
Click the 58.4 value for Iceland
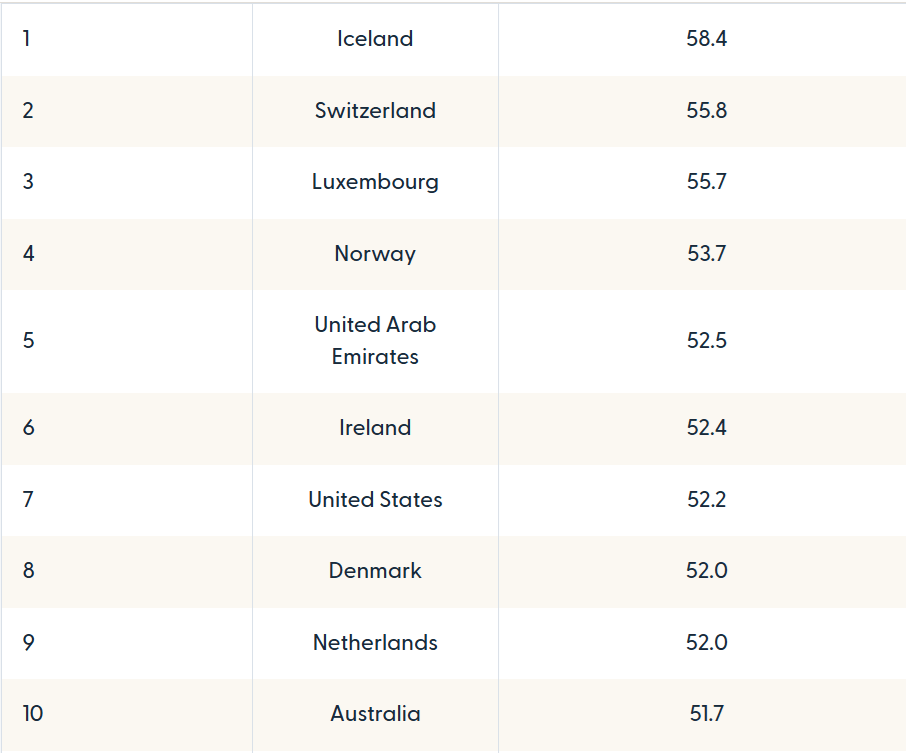tap(706, 39)
